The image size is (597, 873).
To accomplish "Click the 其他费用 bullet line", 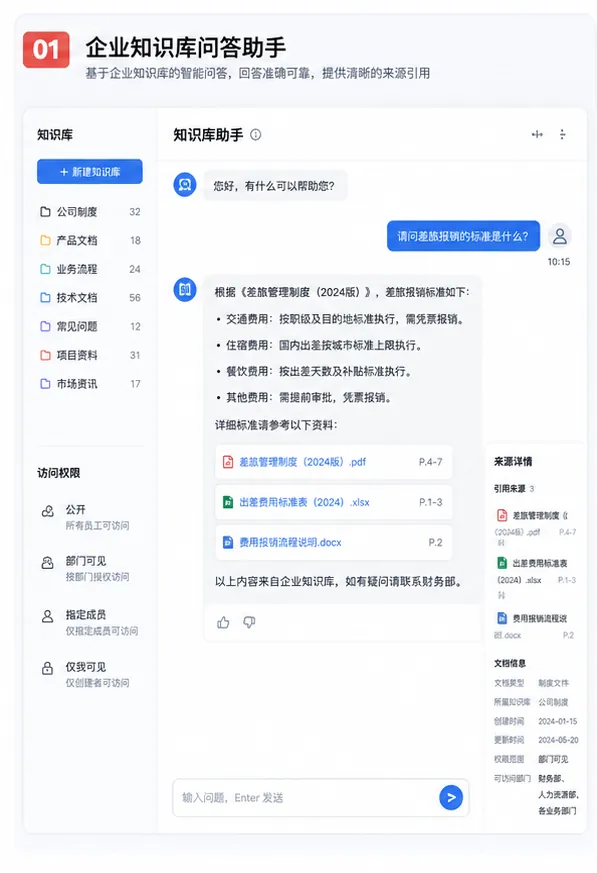I will coord(304,398).
